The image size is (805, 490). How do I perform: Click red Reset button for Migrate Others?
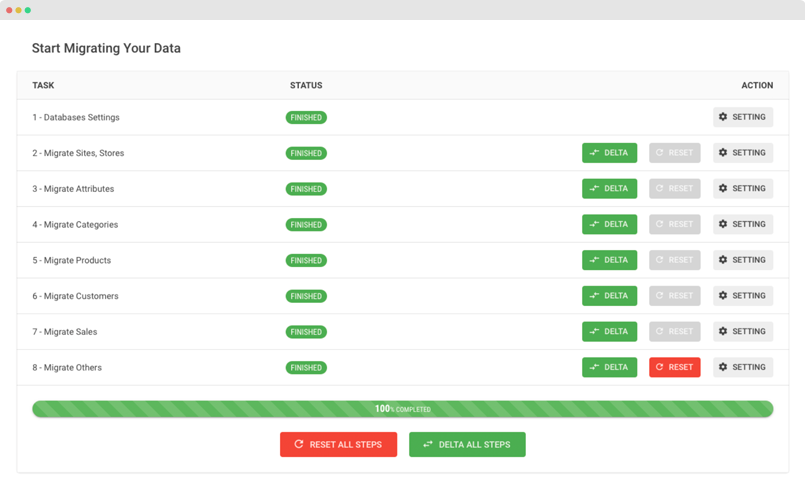click(x=675, y=367)
